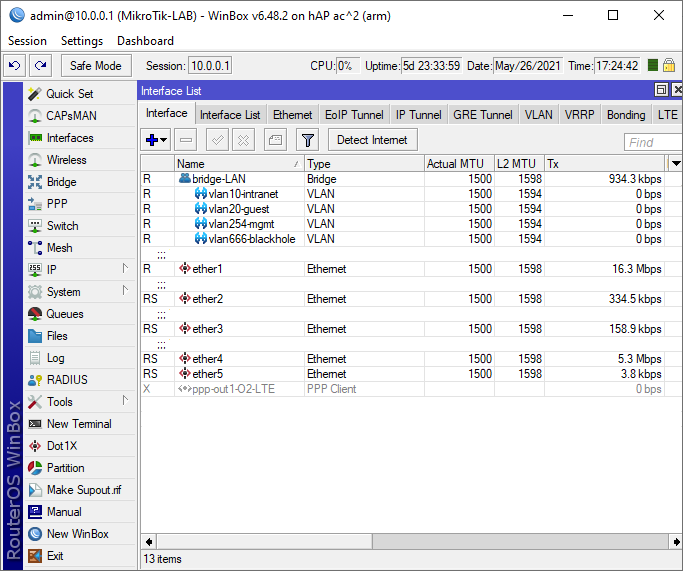Switch to the VRRP tab
This screenshot has height=571, width=683.
(x=579, y=115)
